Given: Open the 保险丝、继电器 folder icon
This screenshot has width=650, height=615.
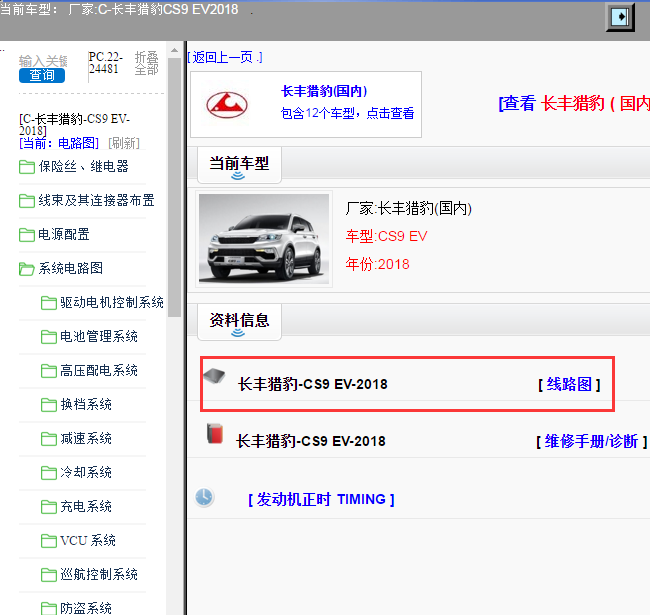Looking at the screenshot, I should coord(27,167).
